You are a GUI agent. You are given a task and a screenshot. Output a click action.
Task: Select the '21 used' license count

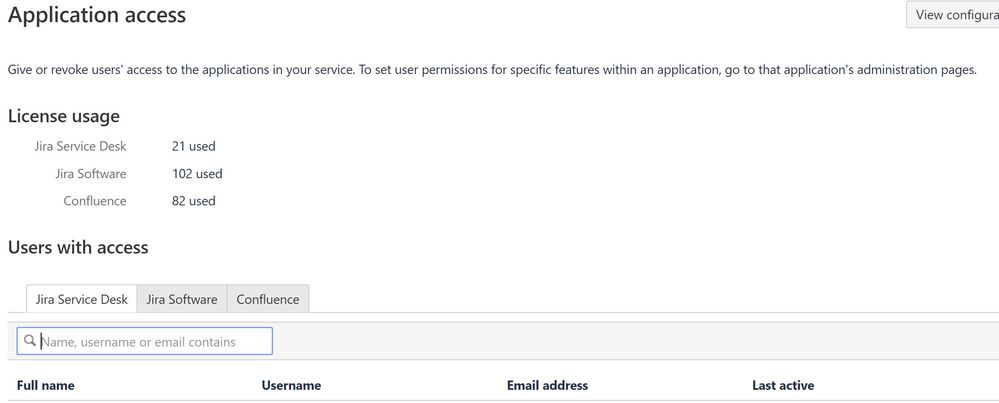point(194,146)
